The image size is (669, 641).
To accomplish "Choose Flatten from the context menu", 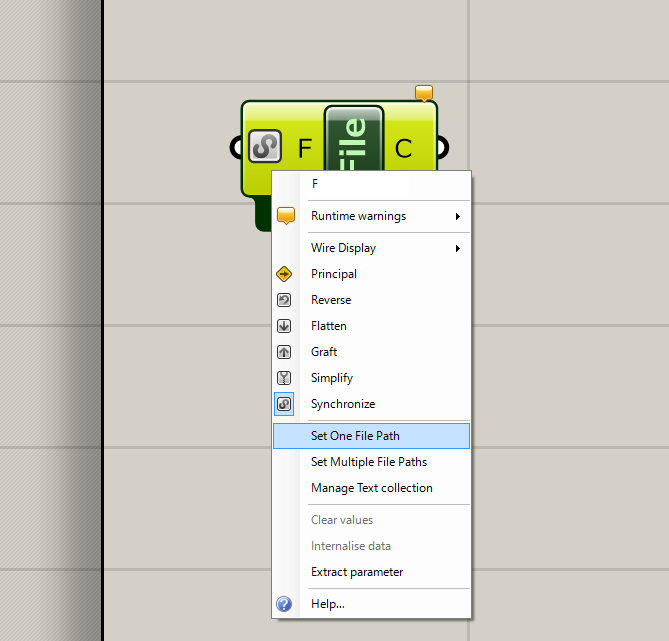I will coord(371,326).
